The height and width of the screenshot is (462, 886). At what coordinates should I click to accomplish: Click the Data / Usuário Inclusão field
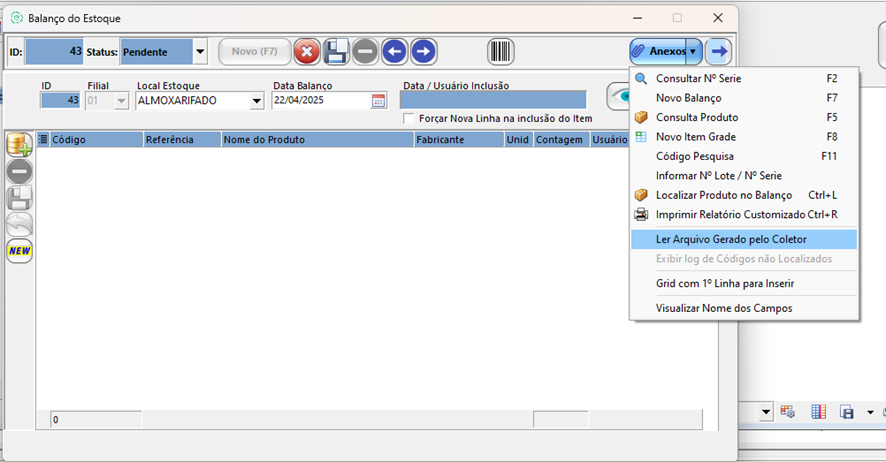point(493,100)
